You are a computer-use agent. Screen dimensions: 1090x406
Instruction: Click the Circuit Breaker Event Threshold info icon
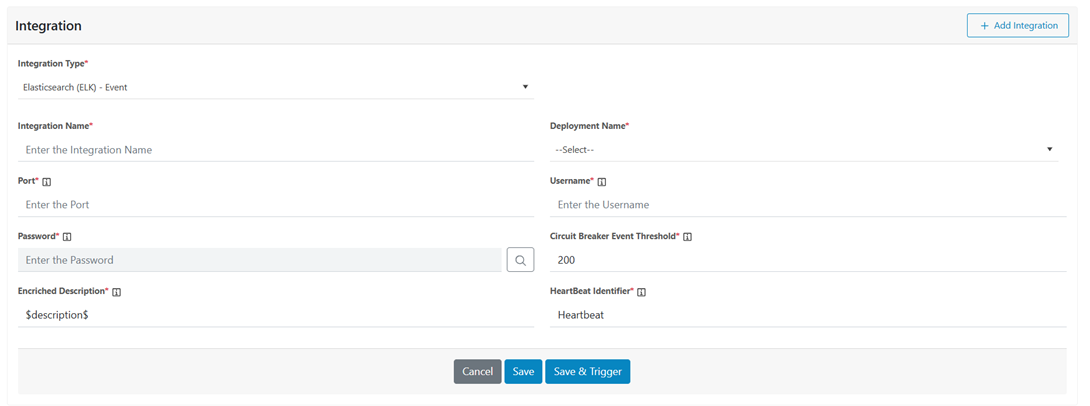pos(688,237)
